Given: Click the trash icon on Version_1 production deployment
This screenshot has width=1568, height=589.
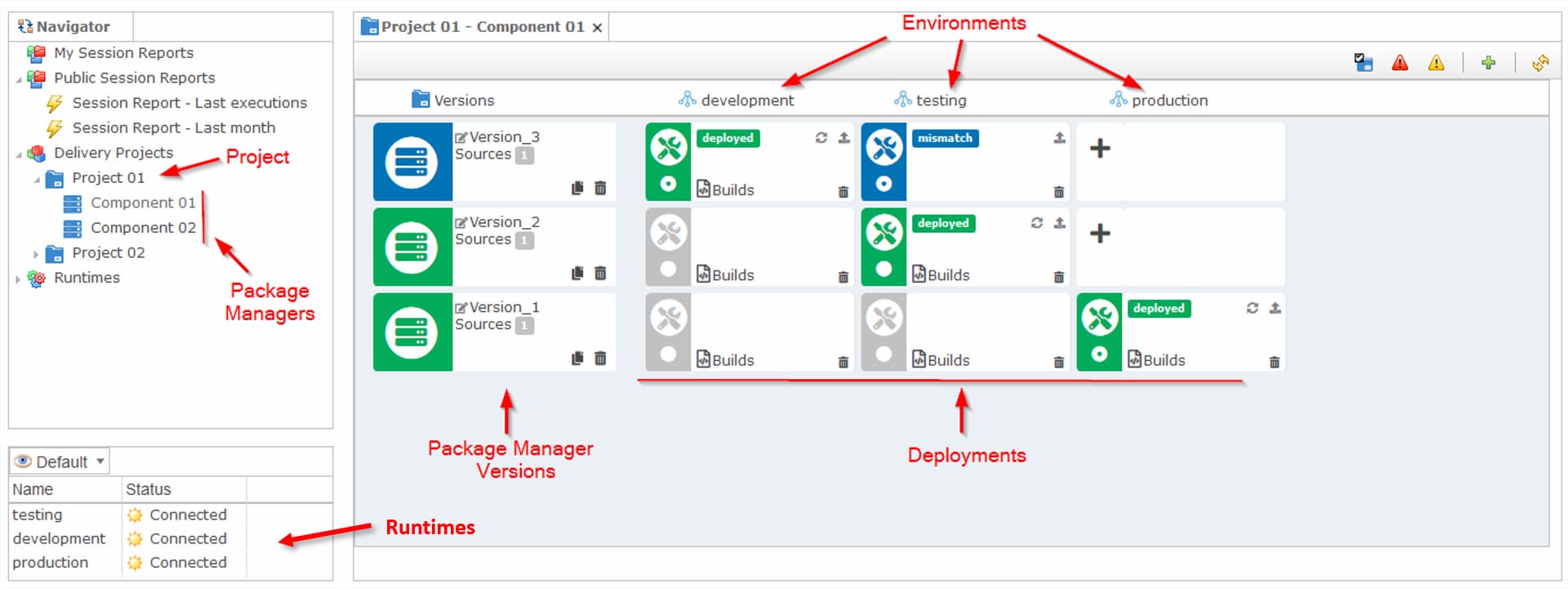Looking at the screenshot, I should [1274, 362].
